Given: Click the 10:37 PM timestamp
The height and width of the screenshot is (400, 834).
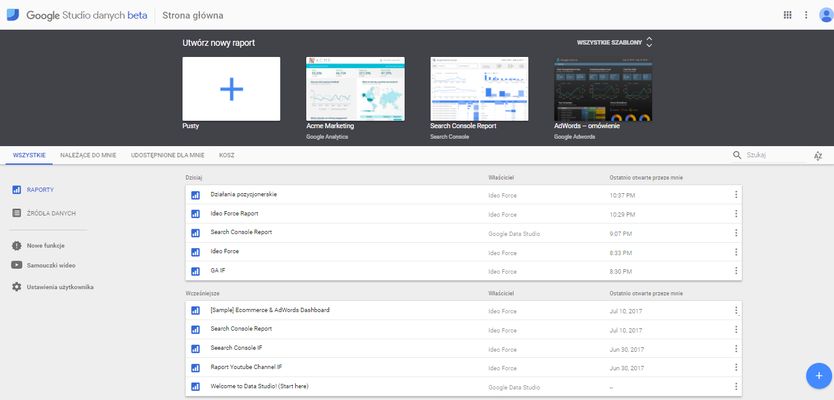Looking at the screenshot, I should pos(622,195).
